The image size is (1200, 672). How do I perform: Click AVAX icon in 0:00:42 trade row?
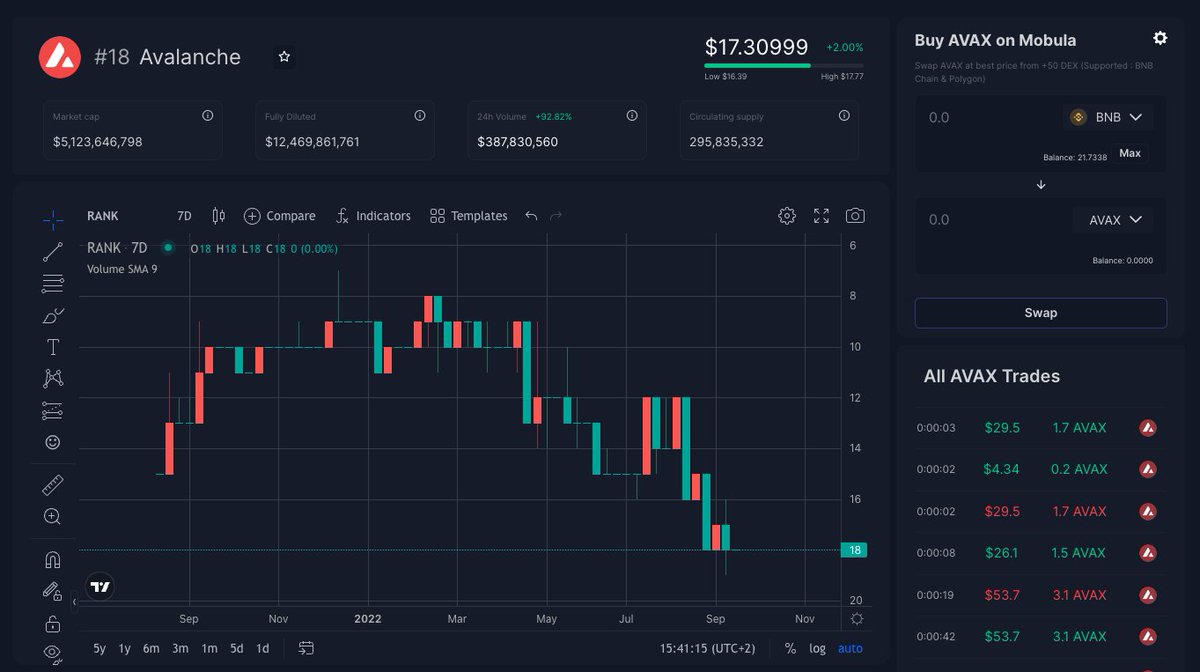1148,636
